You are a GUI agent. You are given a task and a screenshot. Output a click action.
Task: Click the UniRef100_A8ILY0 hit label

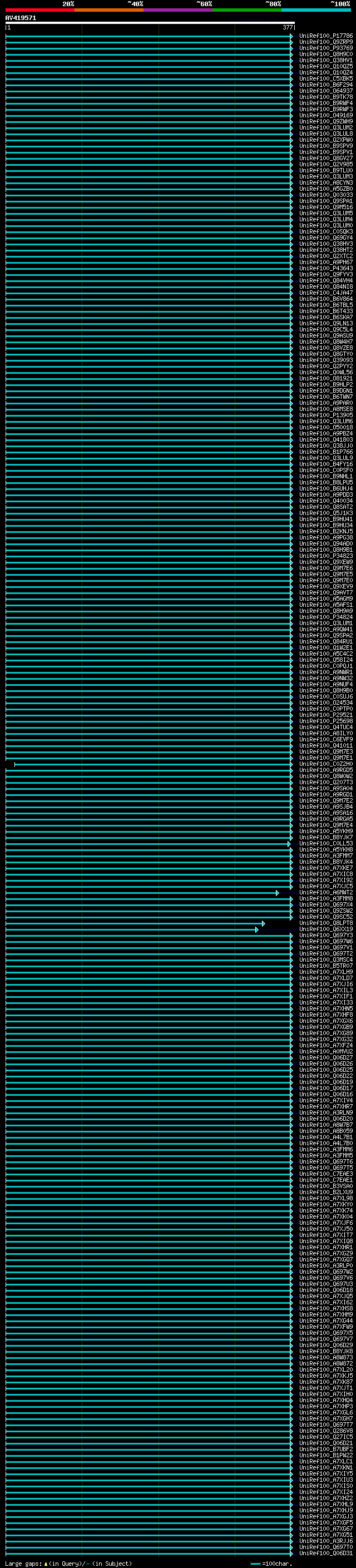tap(326, 734)
